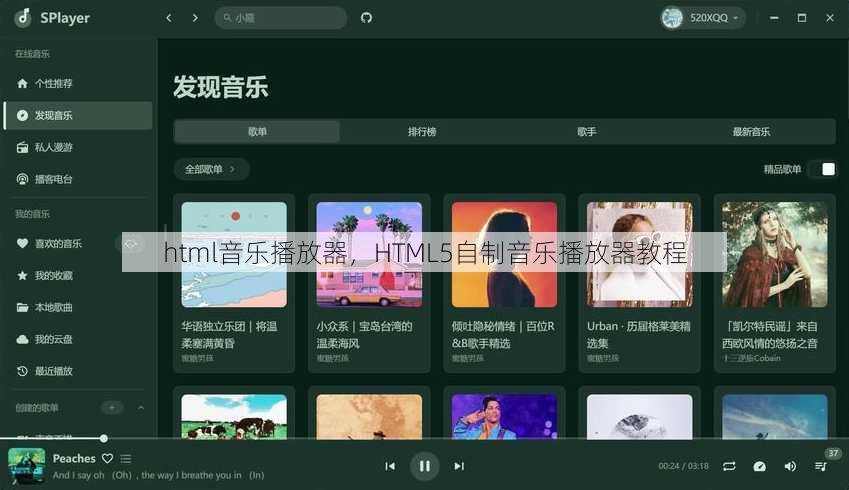The image size is (849, 490).
Task: Maximize the SPlayer window
Action: [x=802, y=18]
